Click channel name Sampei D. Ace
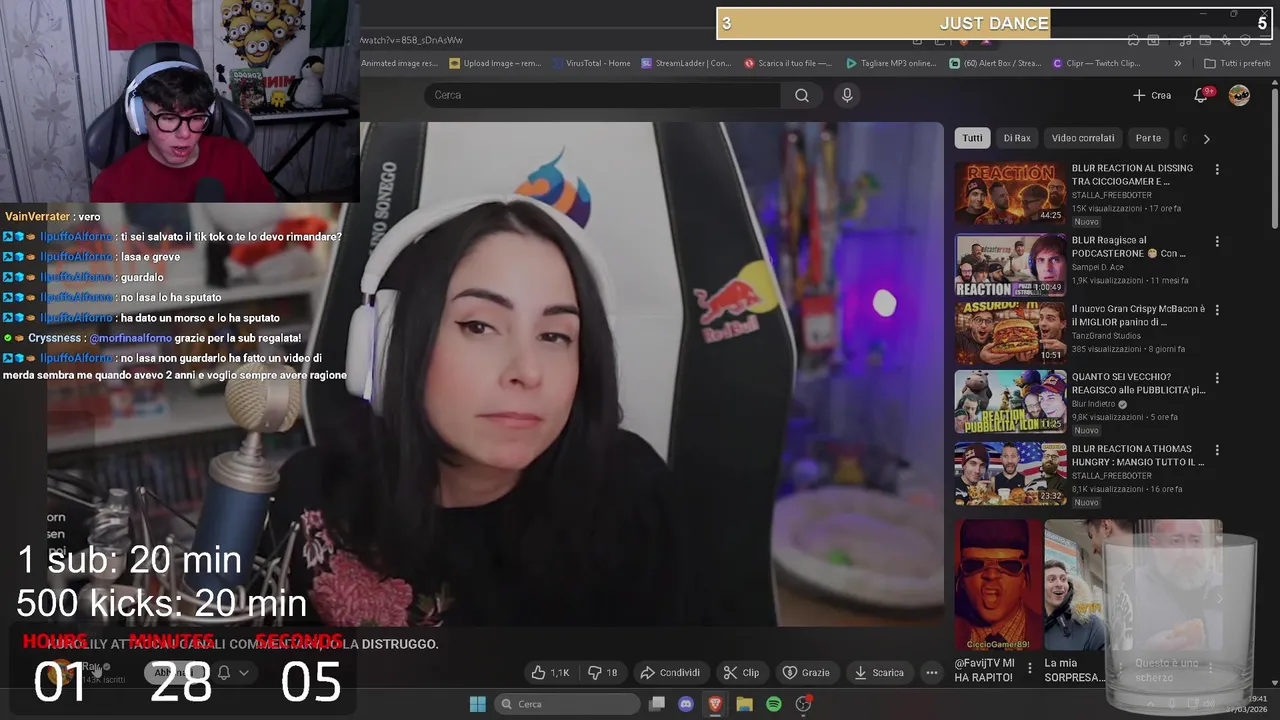Viewport: 1280px width, 720px height. point(1097,268)
